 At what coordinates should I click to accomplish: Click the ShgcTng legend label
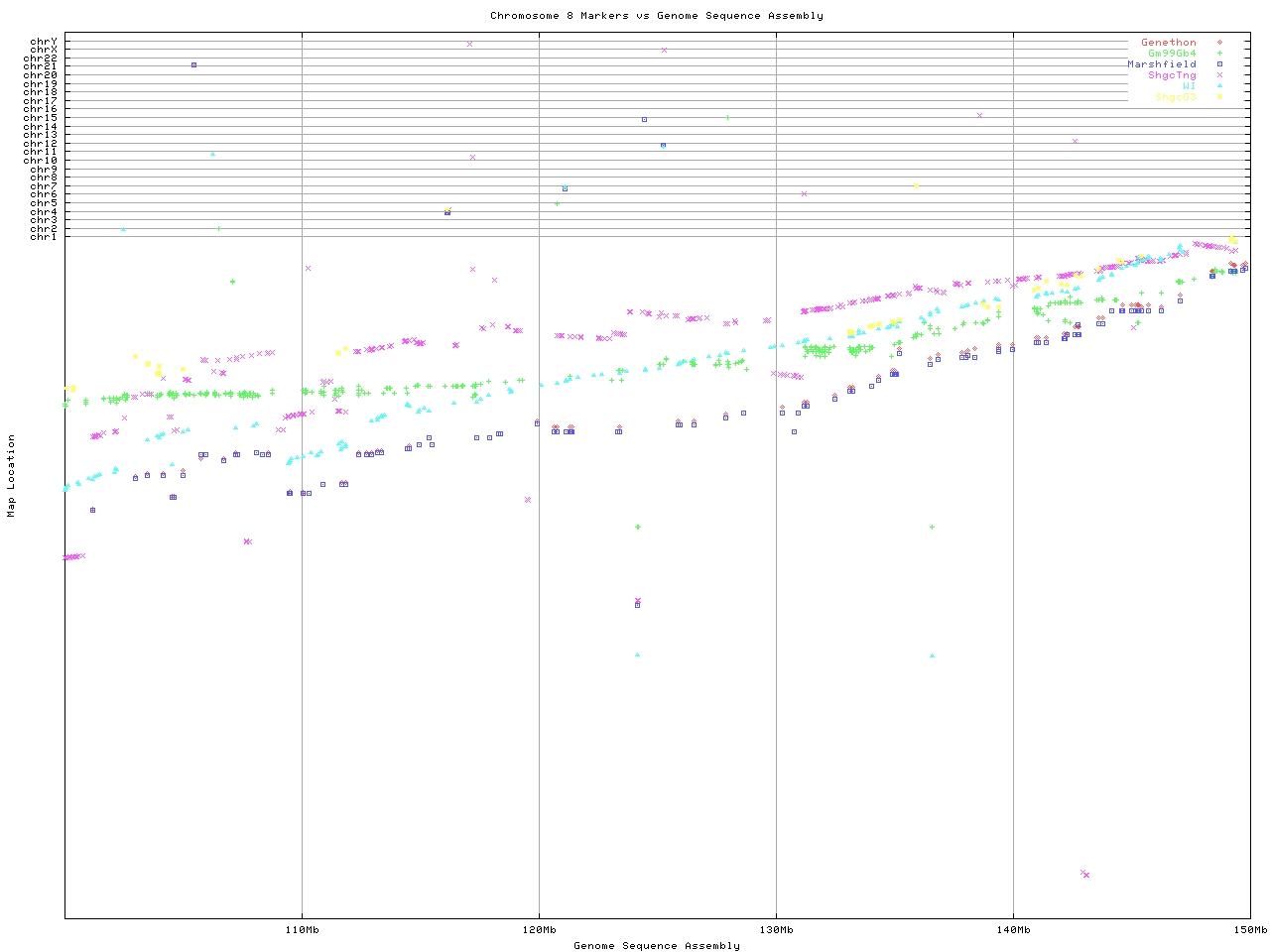[x=1172, y=75]
